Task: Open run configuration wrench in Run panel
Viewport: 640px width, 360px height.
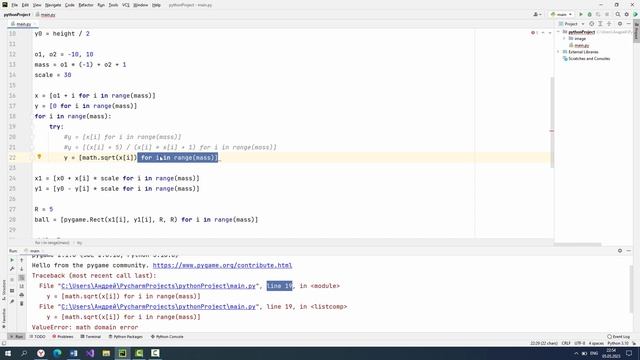Action: coord(12,269)
